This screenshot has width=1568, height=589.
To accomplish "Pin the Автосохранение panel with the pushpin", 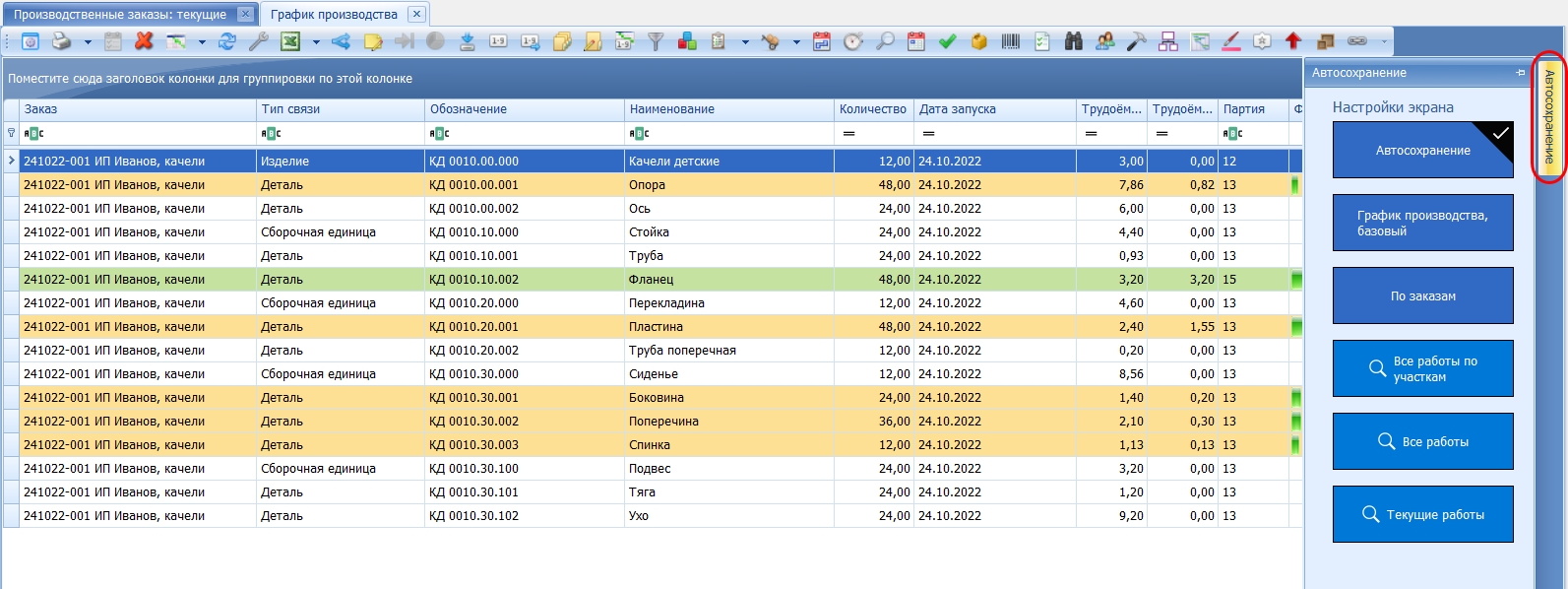I will tap(1521, 73).
